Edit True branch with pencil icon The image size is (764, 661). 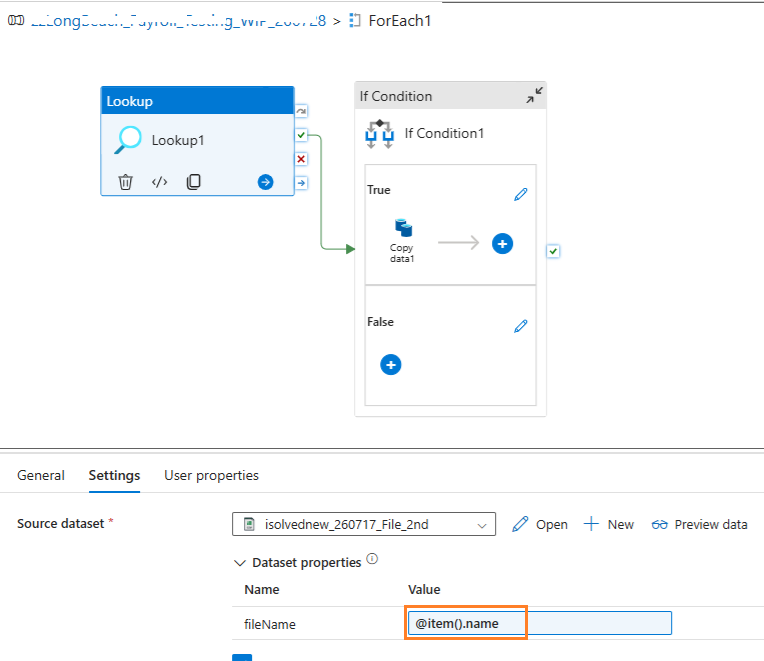520,194
